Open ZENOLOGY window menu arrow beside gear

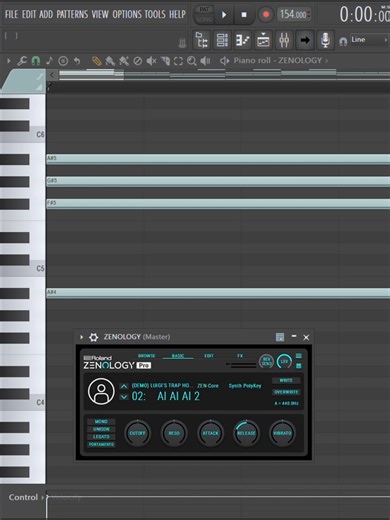(82, 337)
